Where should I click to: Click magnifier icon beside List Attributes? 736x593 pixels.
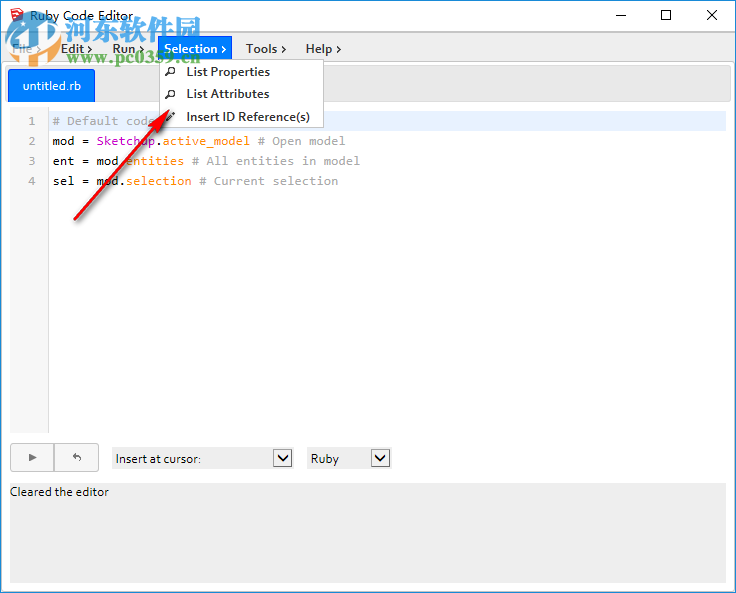pos(170,94)
